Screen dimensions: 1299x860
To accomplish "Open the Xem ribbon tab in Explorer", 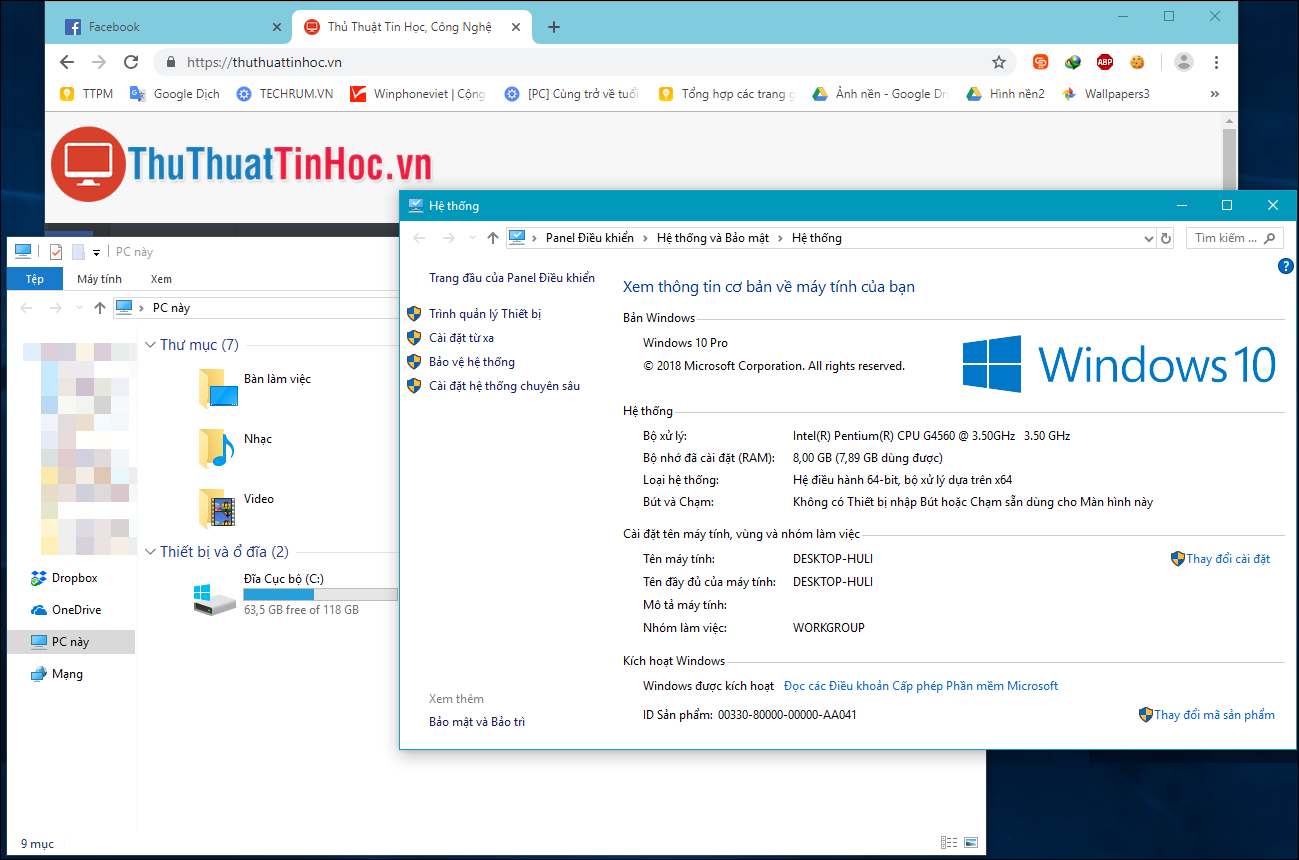I will click(161, 279).
